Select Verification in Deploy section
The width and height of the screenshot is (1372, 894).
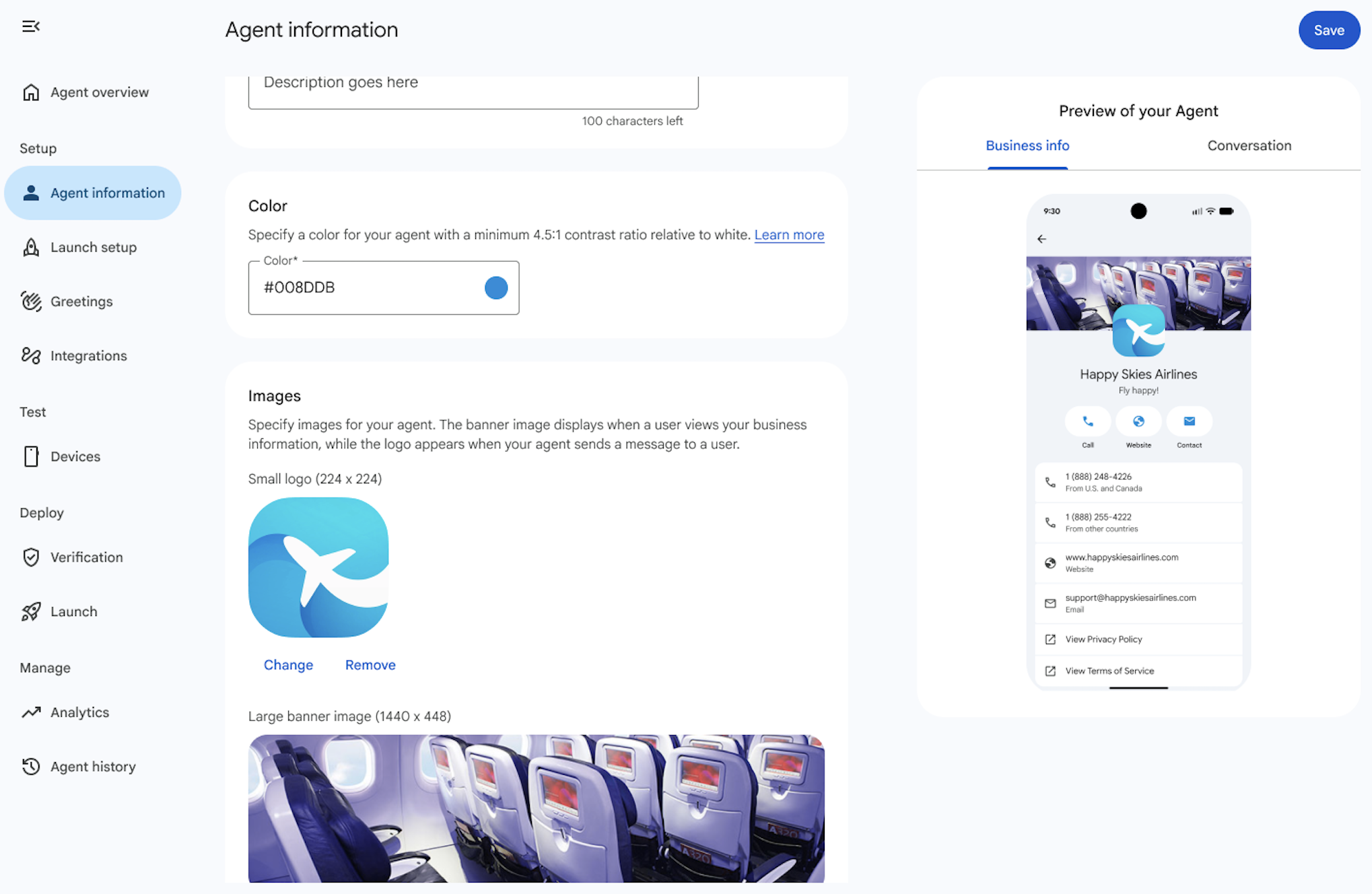click(x=86, y=557)
